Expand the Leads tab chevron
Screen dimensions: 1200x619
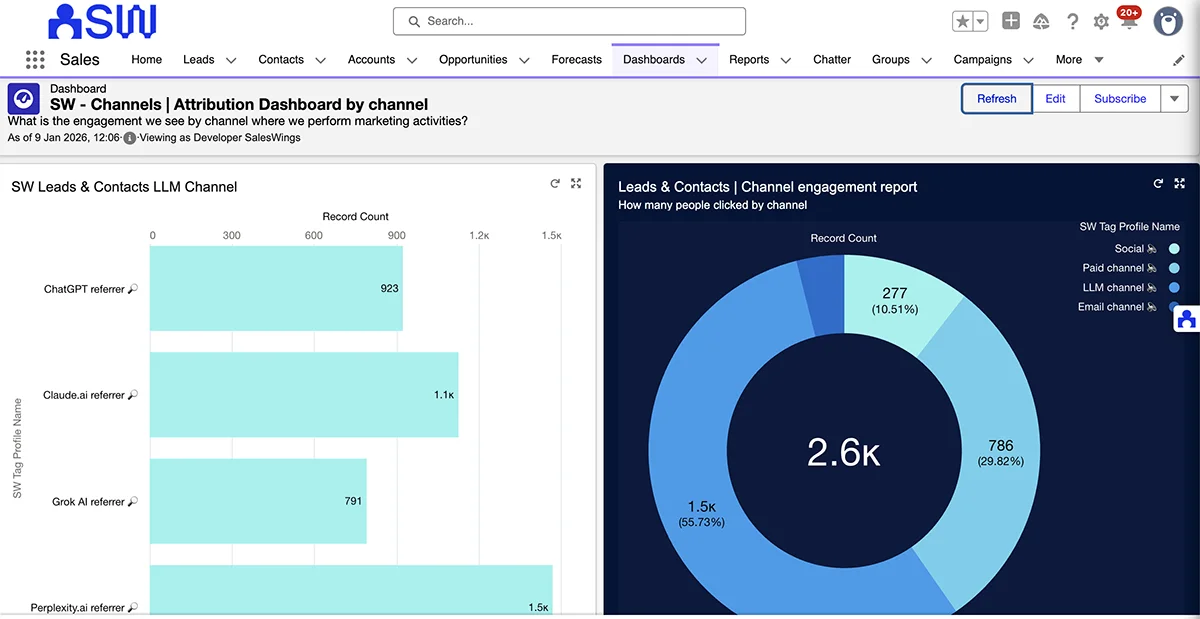(x=232, y=60)
